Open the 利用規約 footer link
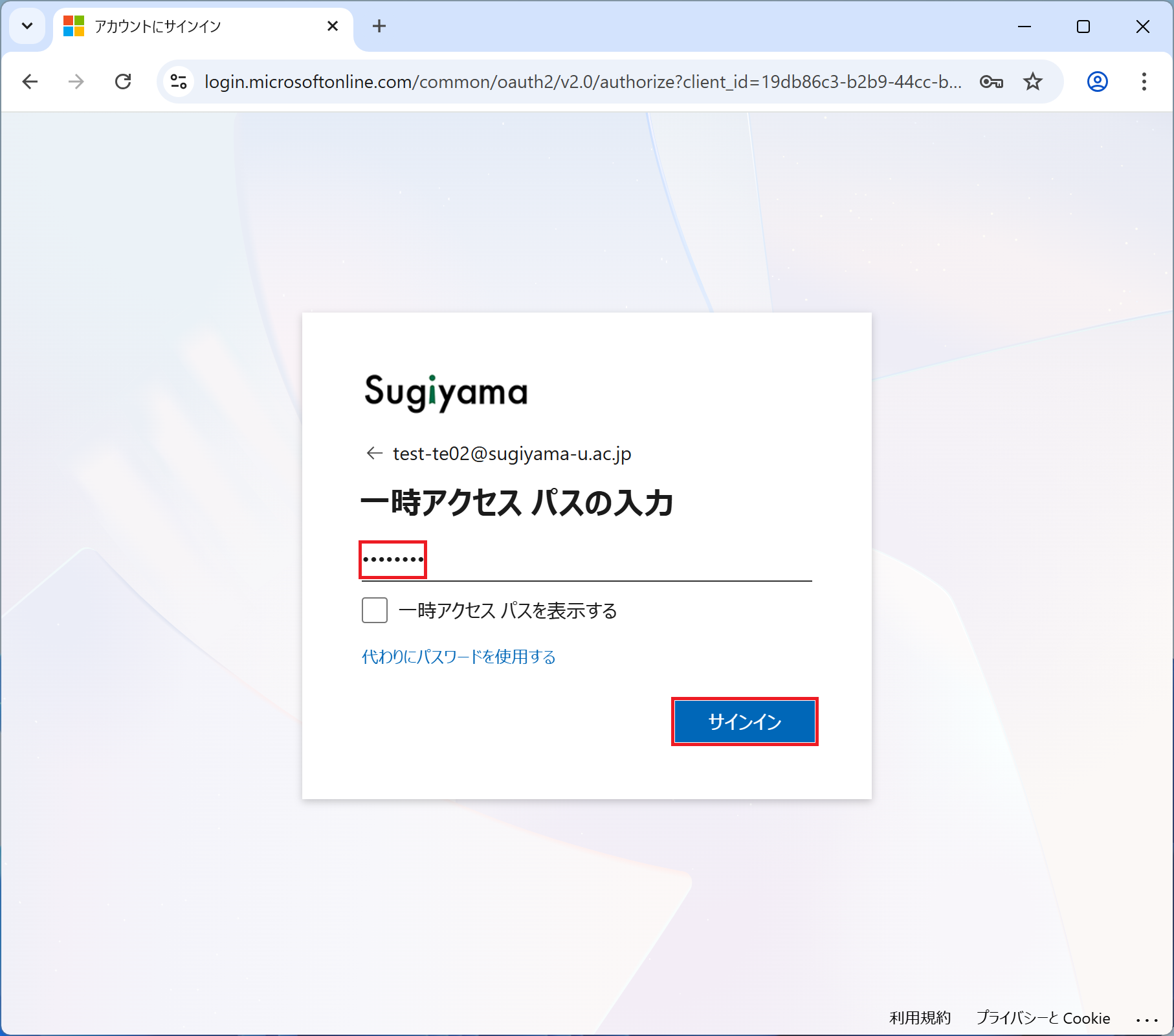Viewport: 1174px width, 1036px height. coord(920,1018)
